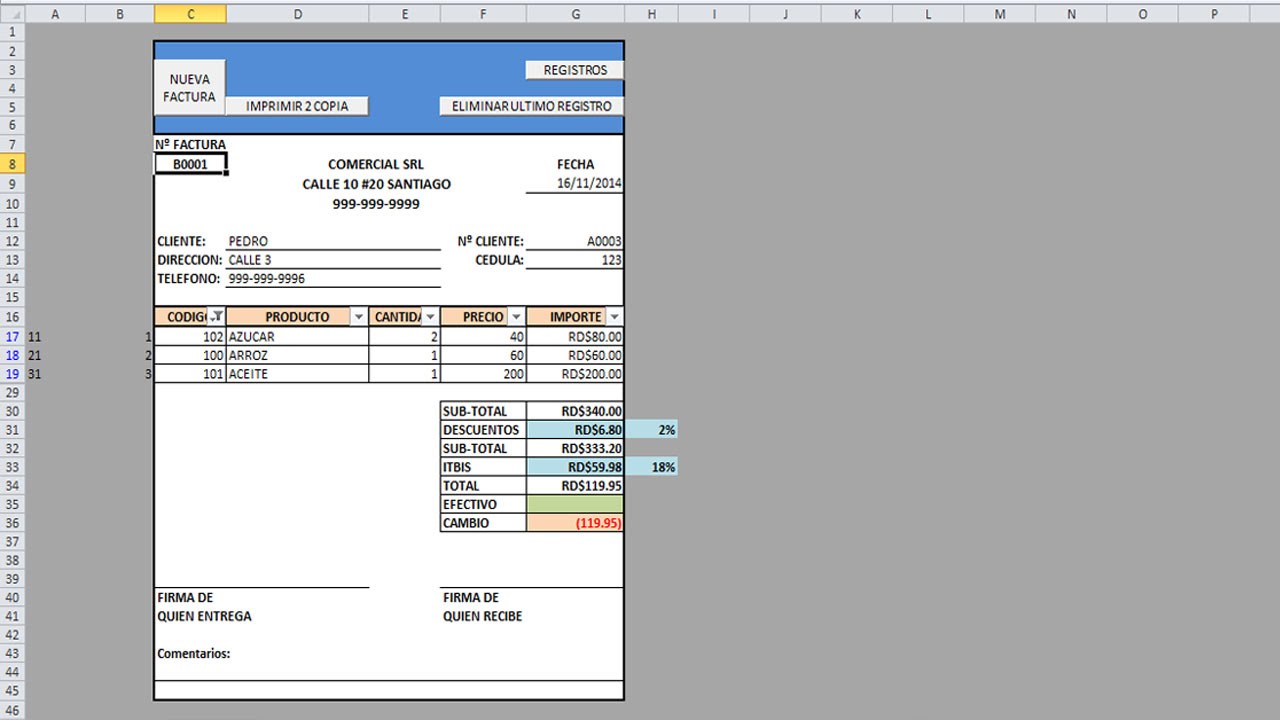Select the COMERCIAL SRL title cell
Image resolution: width=1280 pixels, height=720 pixels.
(376, 165)
